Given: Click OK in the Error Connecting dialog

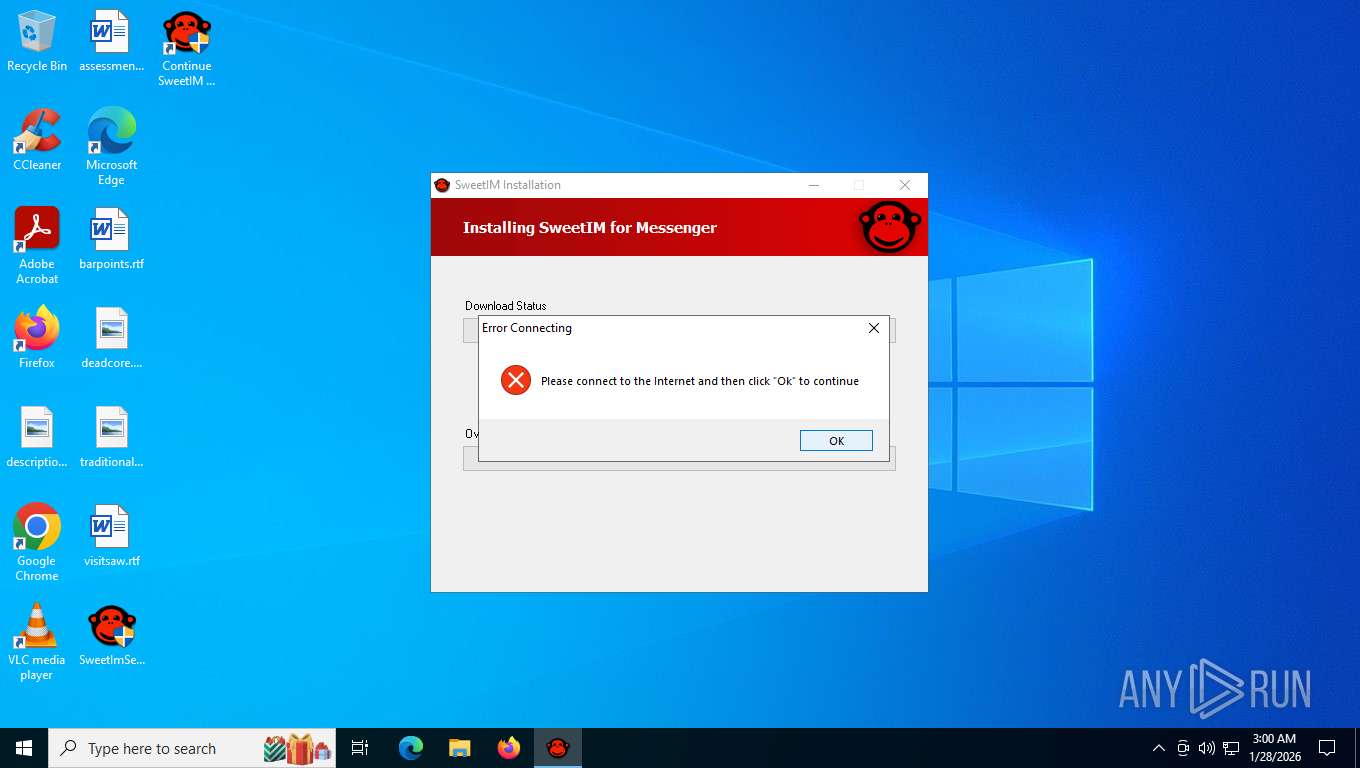Looking at the screenshot, I should pyautogui.click(x=836, y=441).
